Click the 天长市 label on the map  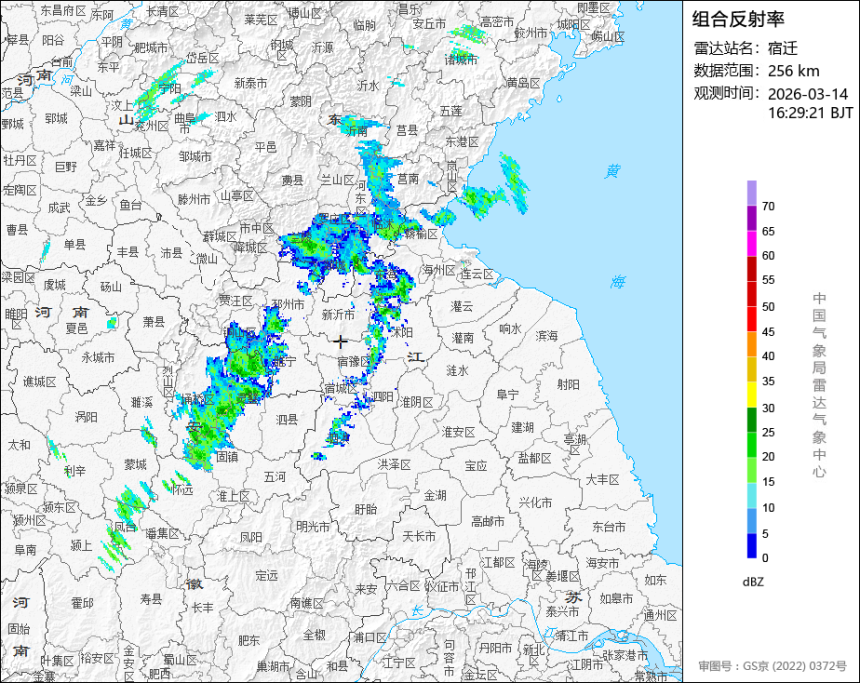point(419,535)
